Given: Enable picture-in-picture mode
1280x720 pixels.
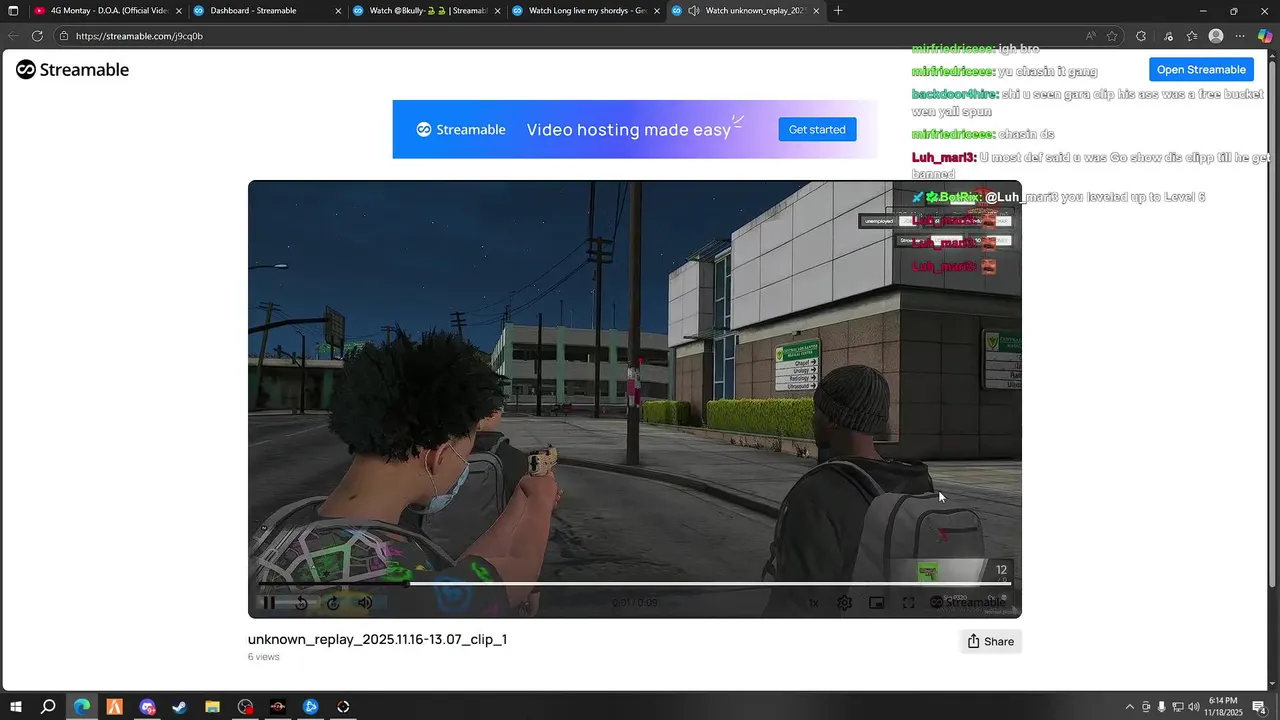Looking at the screenshot, I should 877,602.
